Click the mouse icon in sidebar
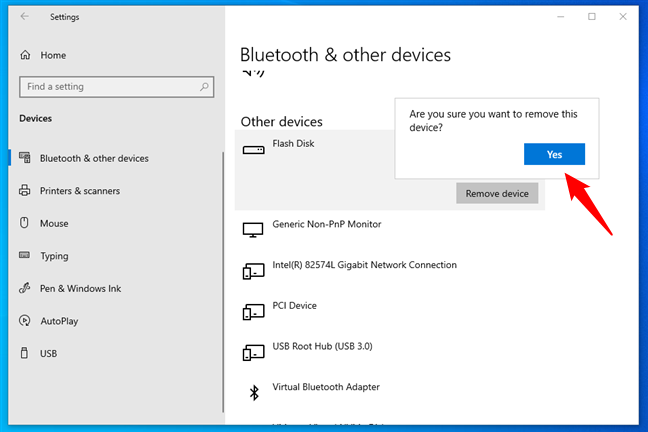Screen dimensions: 648x432 point(24,223)
